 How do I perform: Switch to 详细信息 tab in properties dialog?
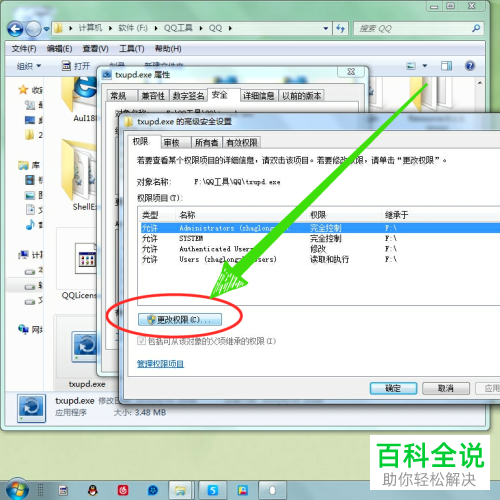258,96
